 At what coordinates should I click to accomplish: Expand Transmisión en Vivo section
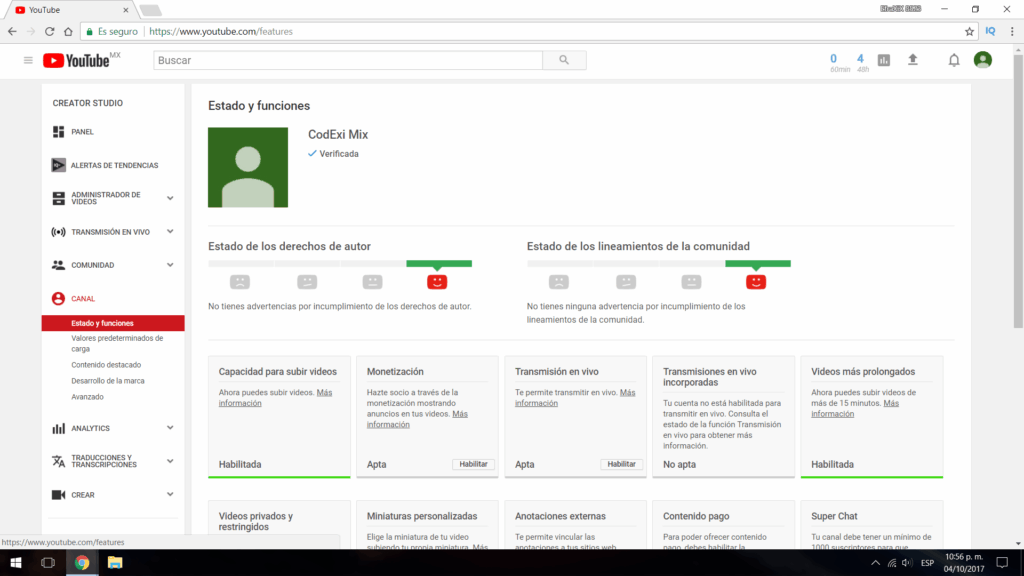point(170,232)
